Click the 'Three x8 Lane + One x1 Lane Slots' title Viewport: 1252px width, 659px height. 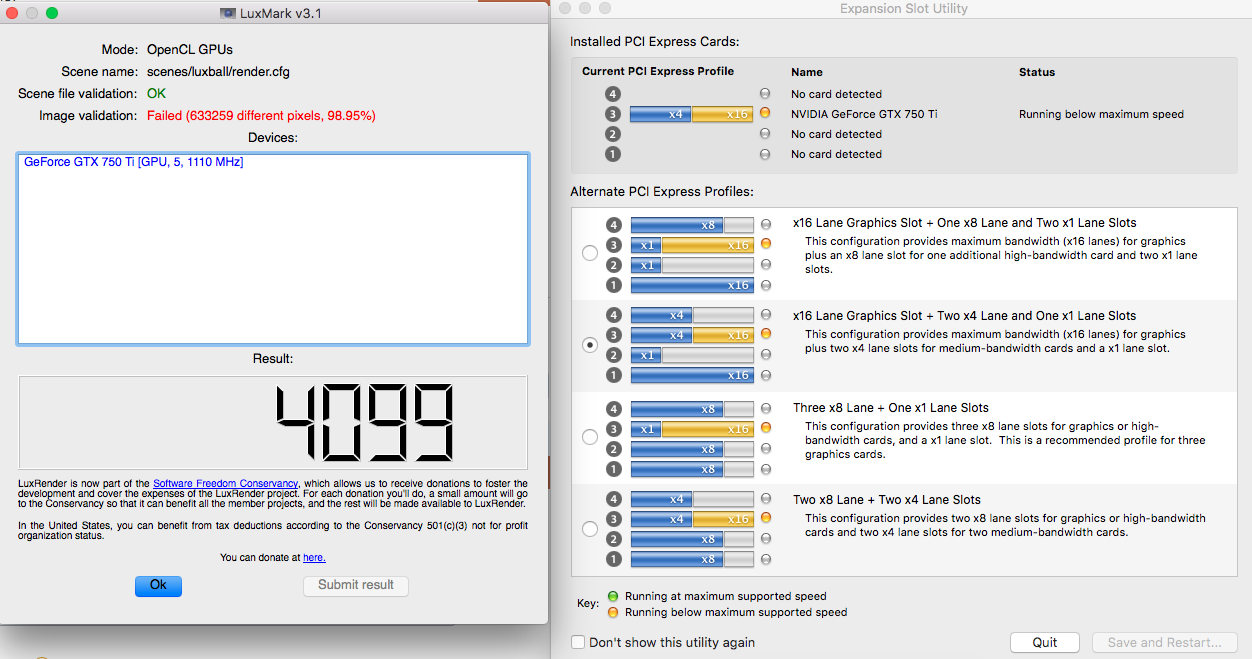tap(891, 408)
